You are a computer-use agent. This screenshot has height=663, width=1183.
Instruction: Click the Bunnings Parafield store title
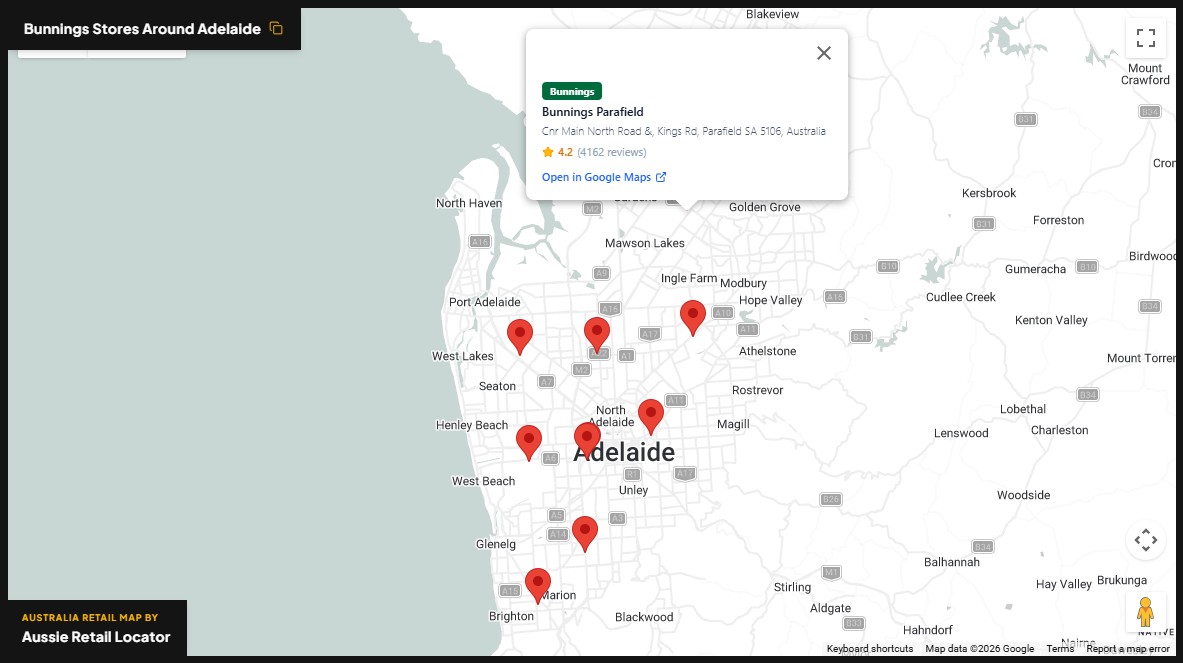click(x=592, y=112)
